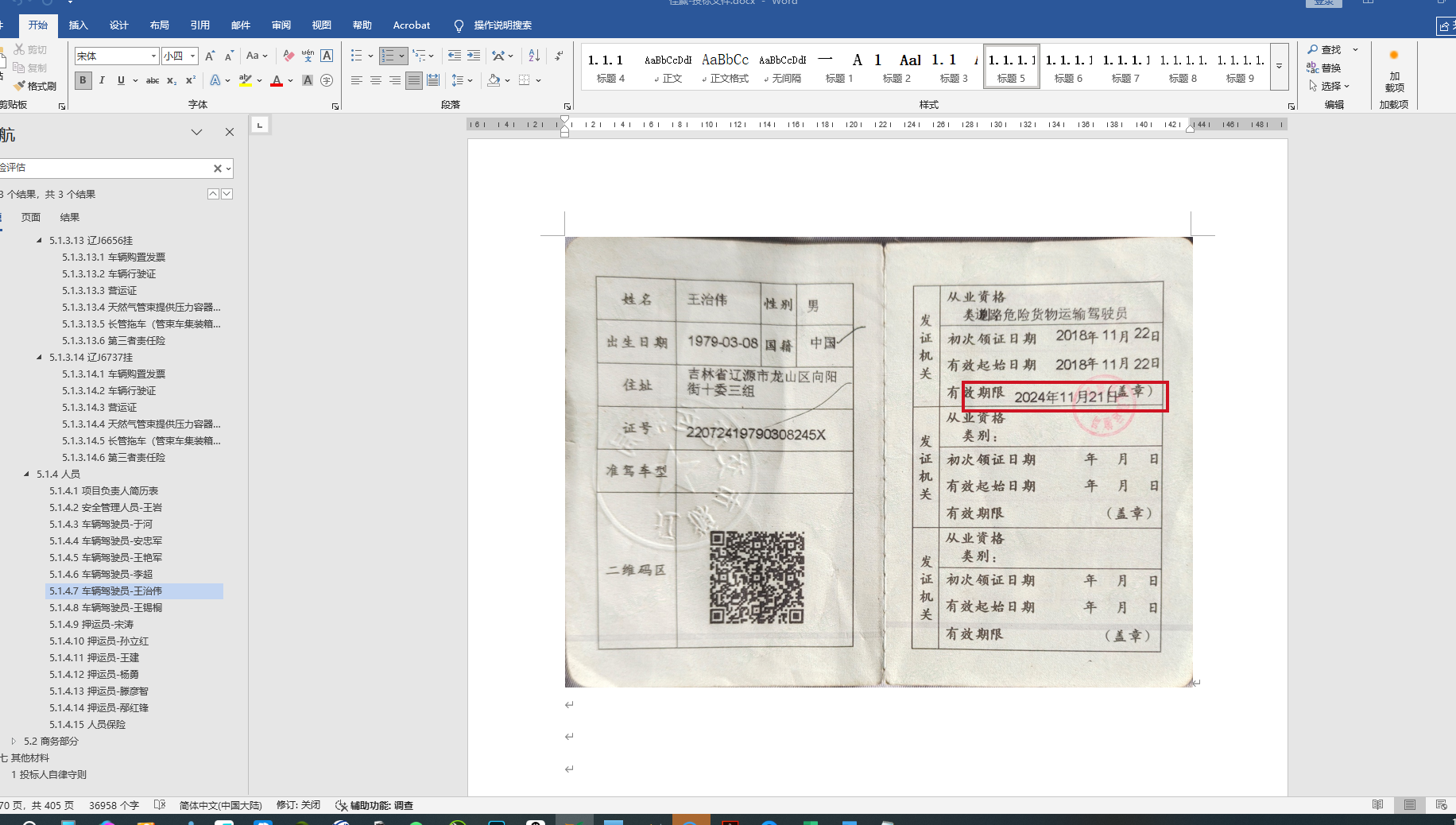Click the Format Painter (格式刷) button

36,86
